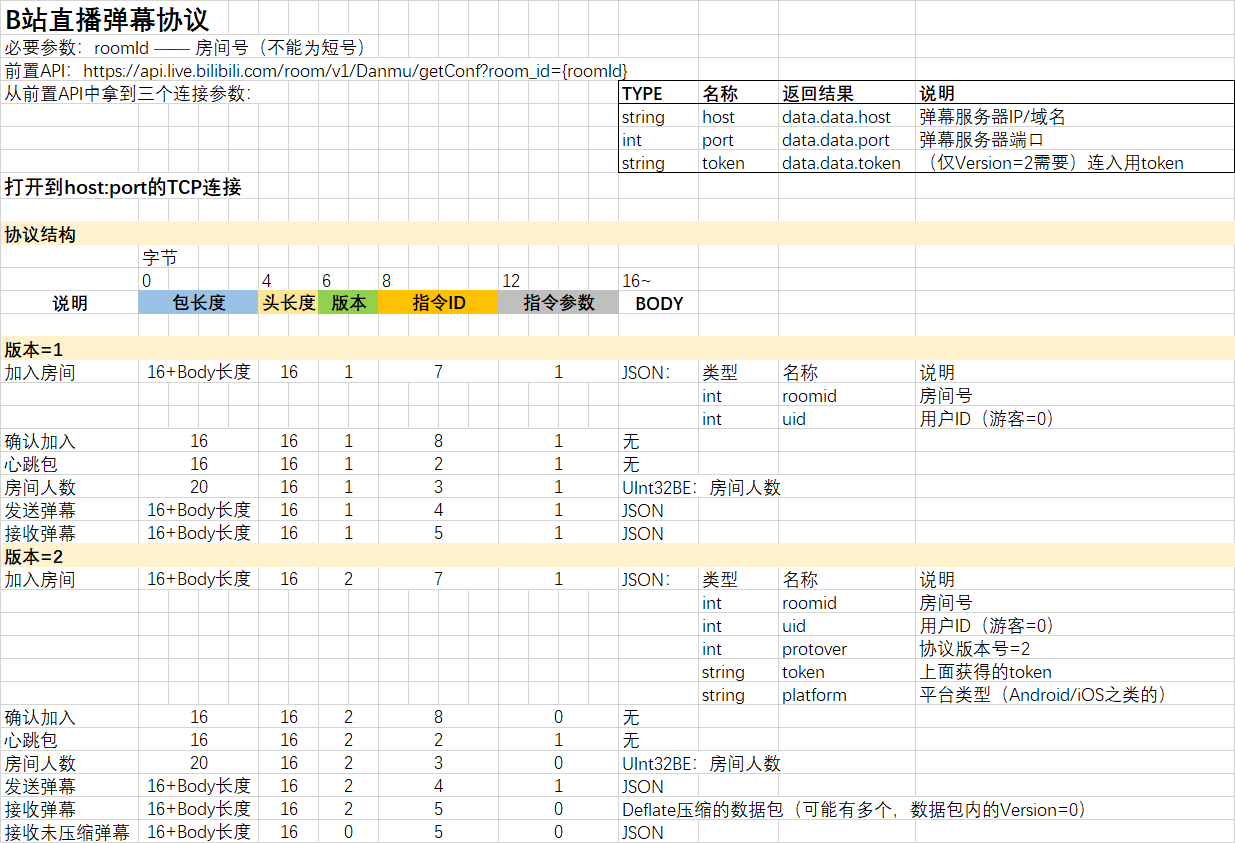This screenshot has height=843, width=1235.
Task: Select the "Deflate压缩的数据包" body cell
Action: [854, 809]
